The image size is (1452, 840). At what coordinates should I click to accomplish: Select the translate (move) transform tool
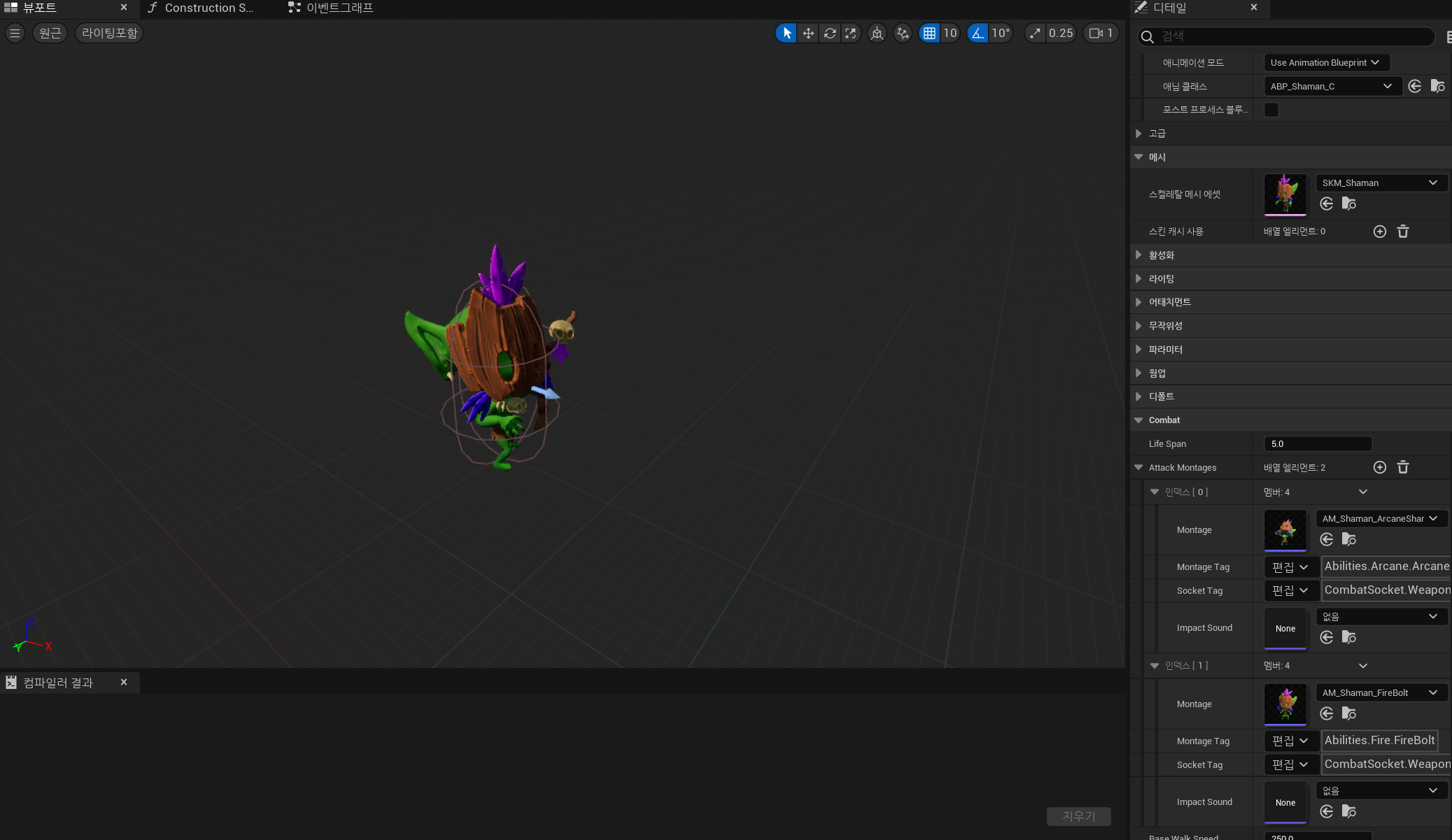coord(808,33)
